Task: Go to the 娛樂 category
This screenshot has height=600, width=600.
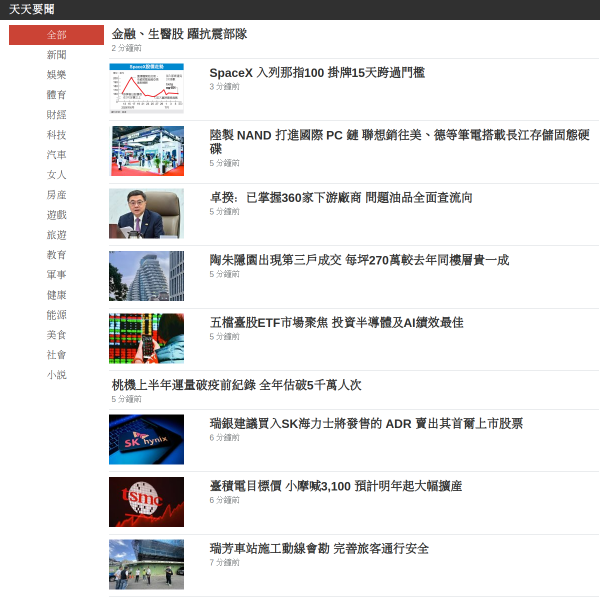Action: click(56, 75)
